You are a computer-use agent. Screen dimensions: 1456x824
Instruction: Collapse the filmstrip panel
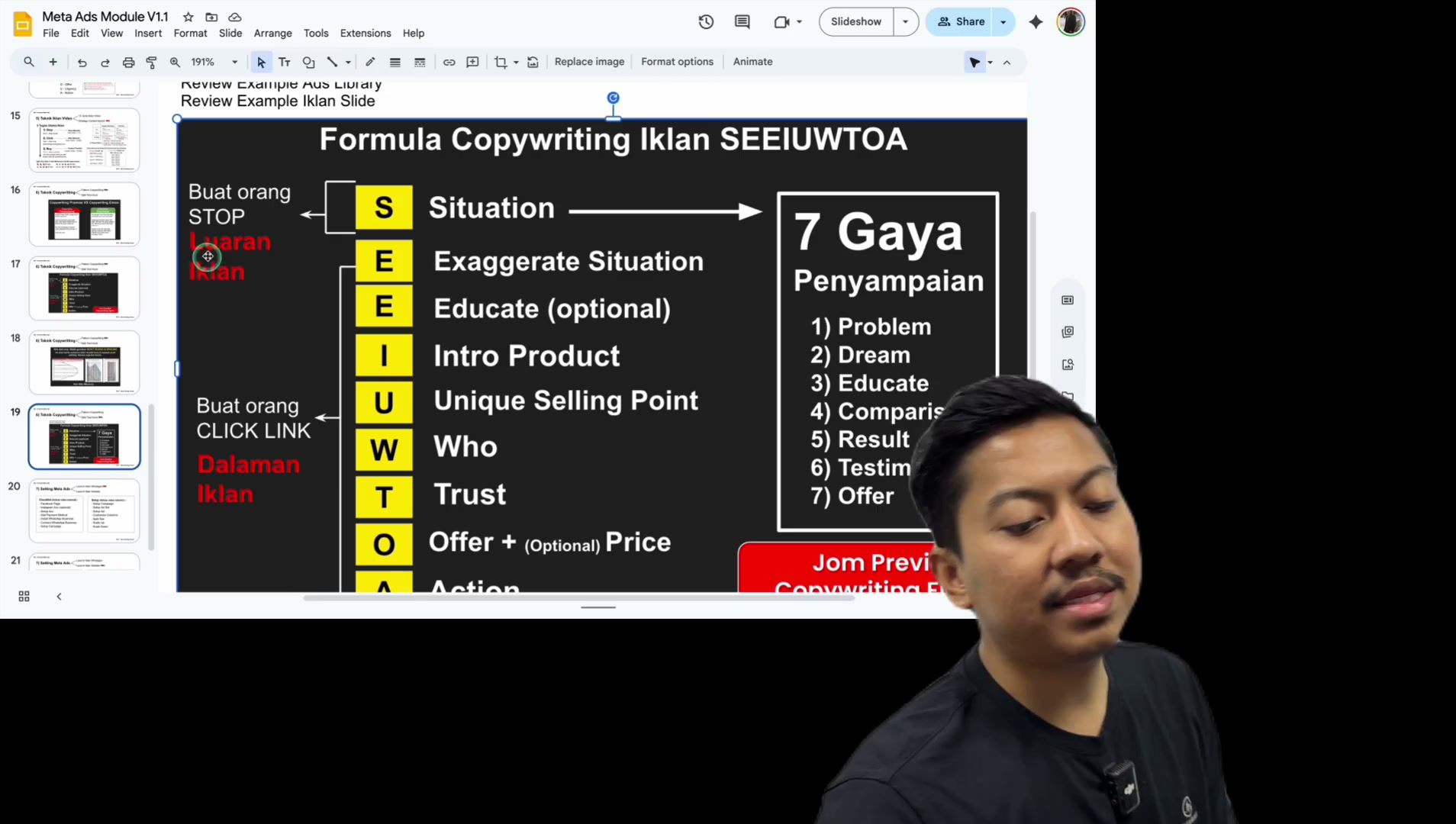tap(59, 597)
